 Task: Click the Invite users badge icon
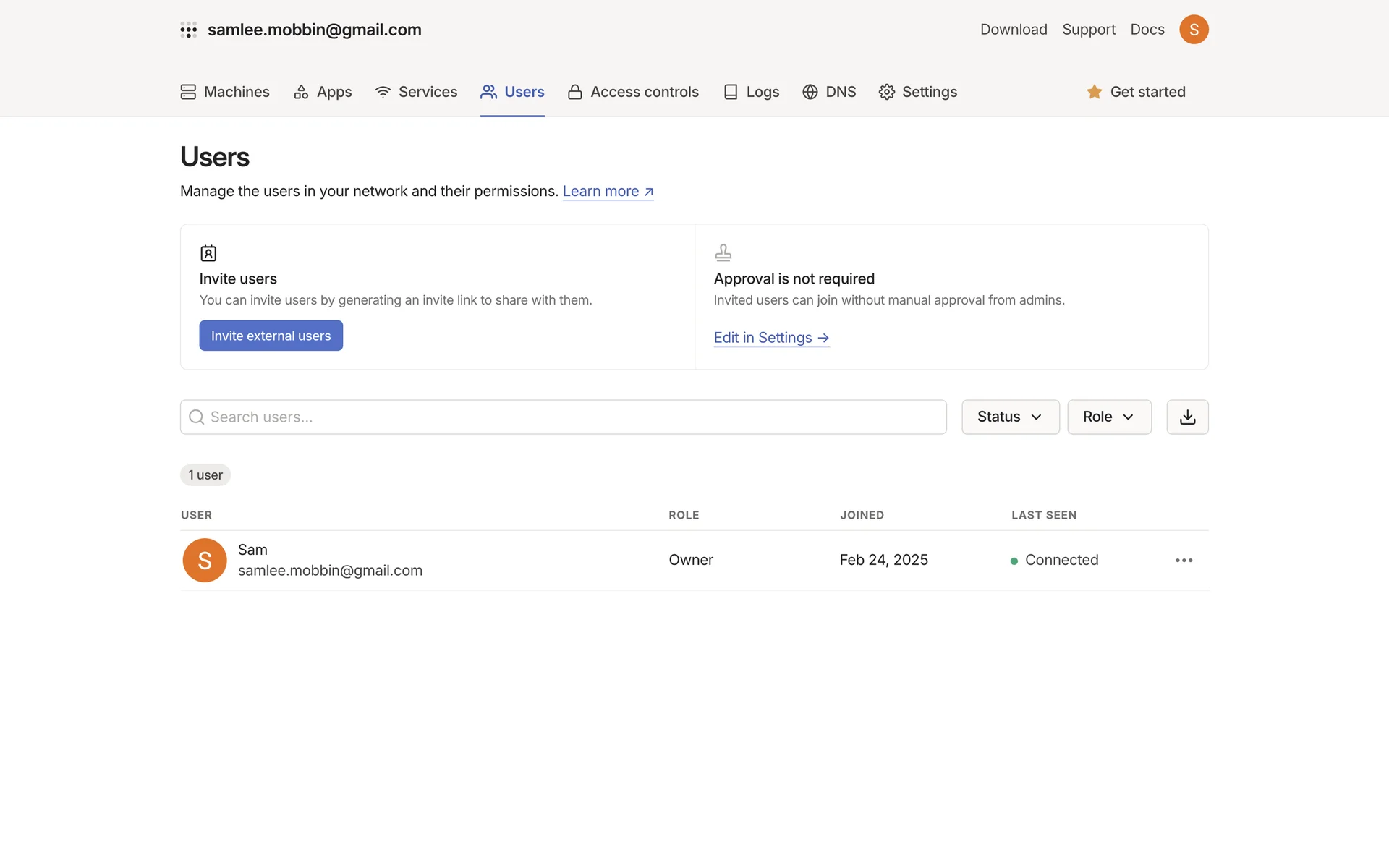pos(208,253)
